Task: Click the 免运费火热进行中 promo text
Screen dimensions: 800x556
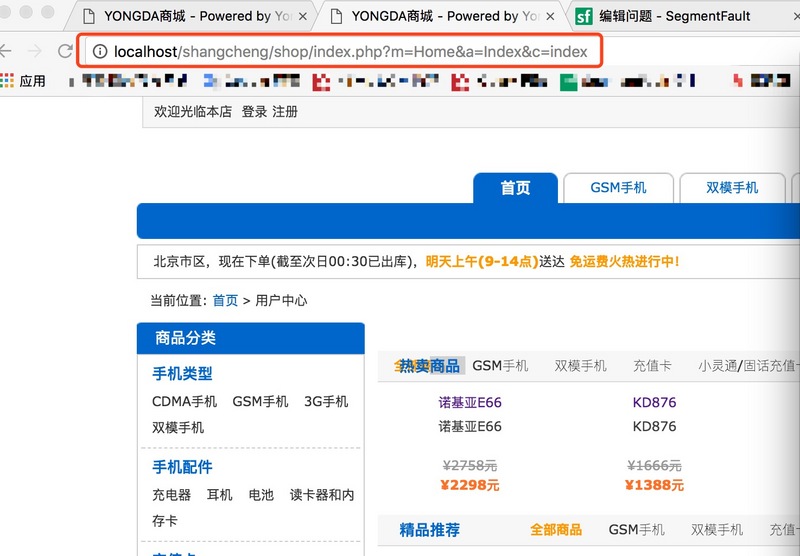Action: pos(624,262)
